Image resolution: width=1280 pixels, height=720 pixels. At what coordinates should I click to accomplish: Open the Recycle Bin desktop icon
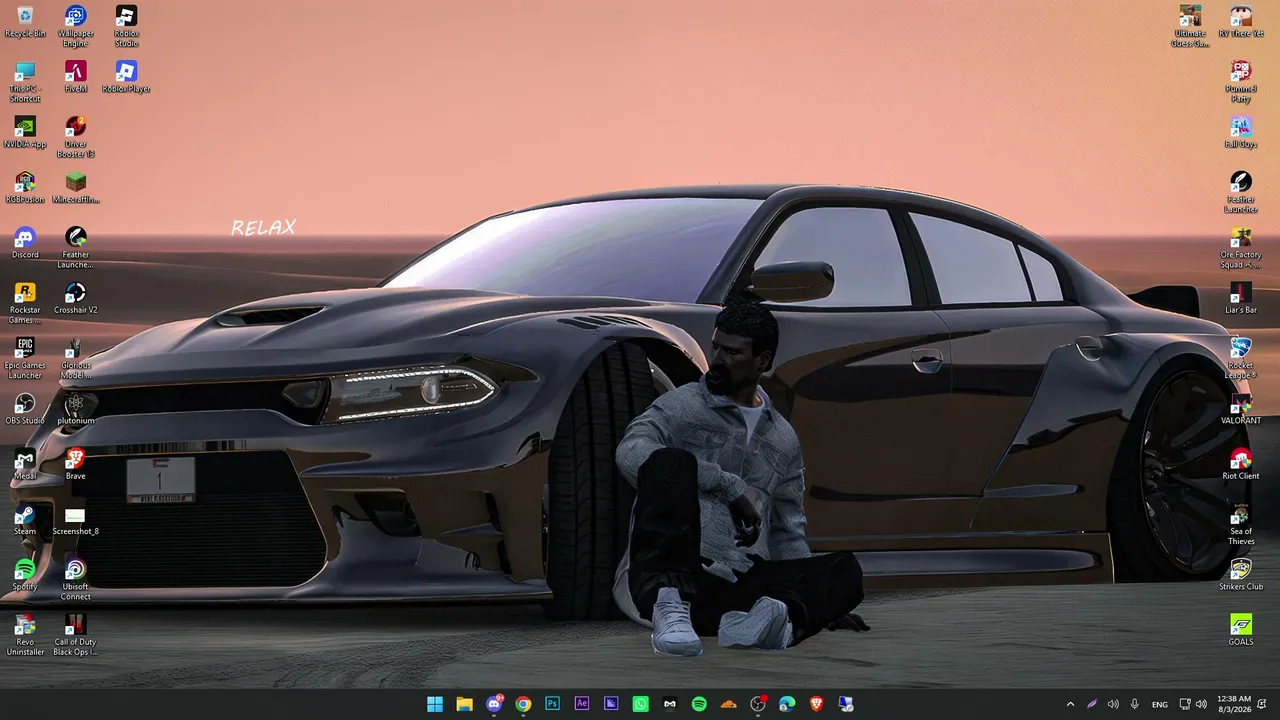(25, 21)
